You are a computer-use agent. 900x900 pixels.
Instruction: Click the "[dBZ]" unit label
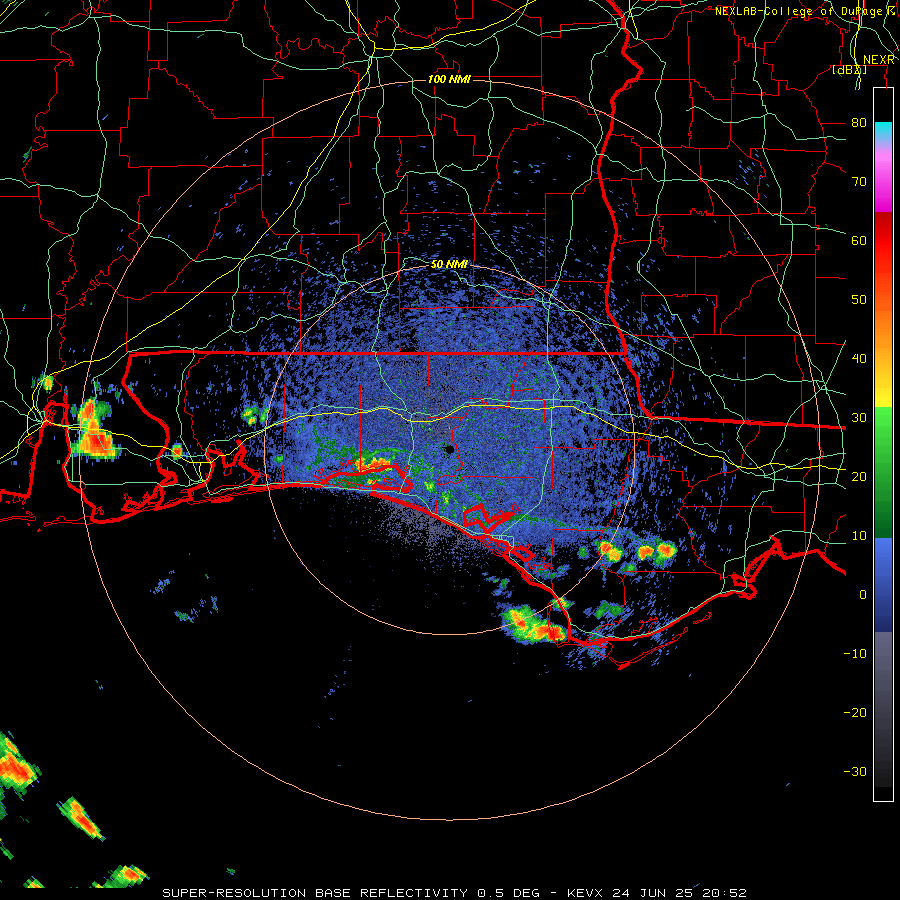[x=849, y=70]
